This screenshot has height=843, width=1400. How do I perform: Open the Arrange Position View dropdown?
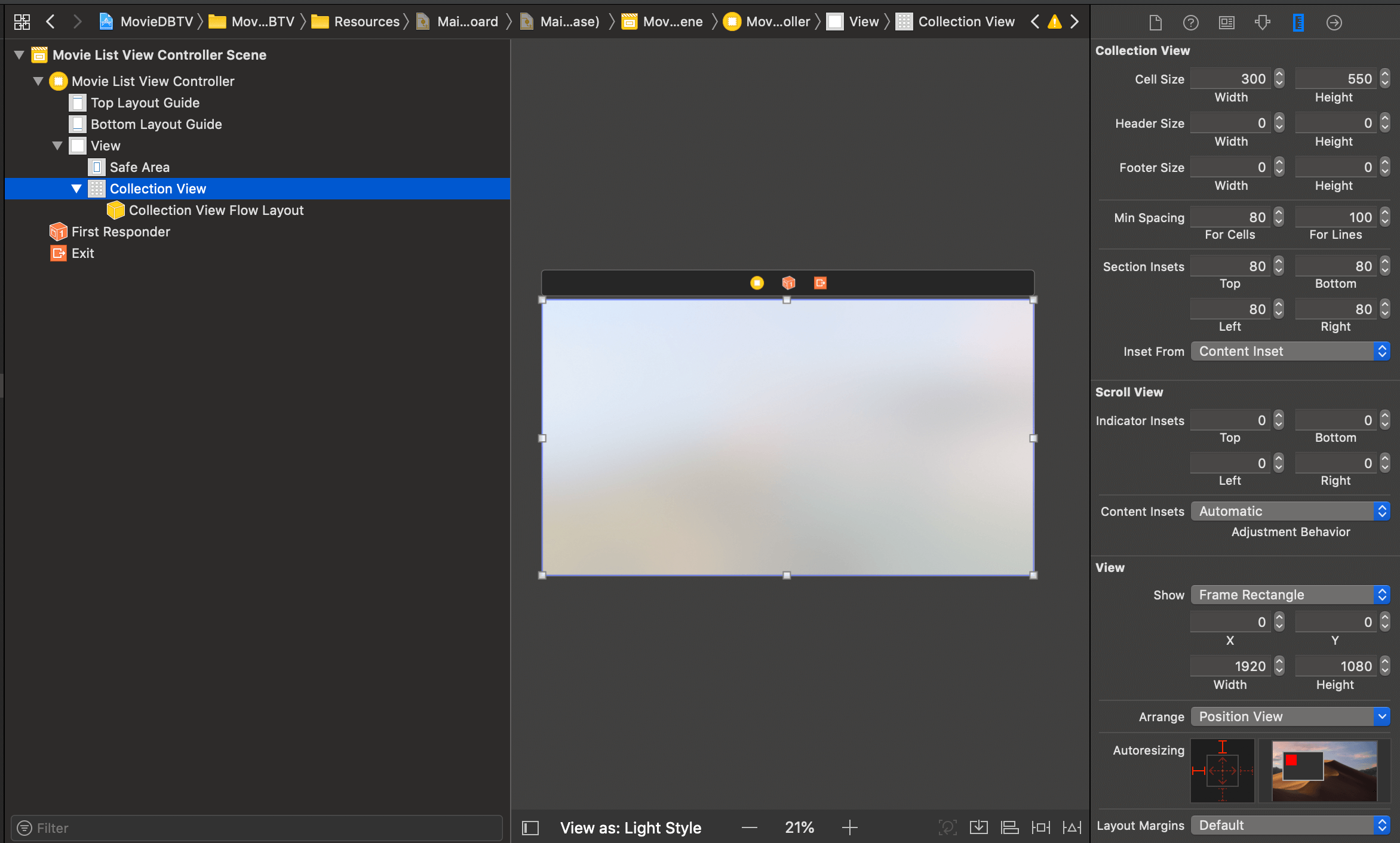coord(1290,716)
